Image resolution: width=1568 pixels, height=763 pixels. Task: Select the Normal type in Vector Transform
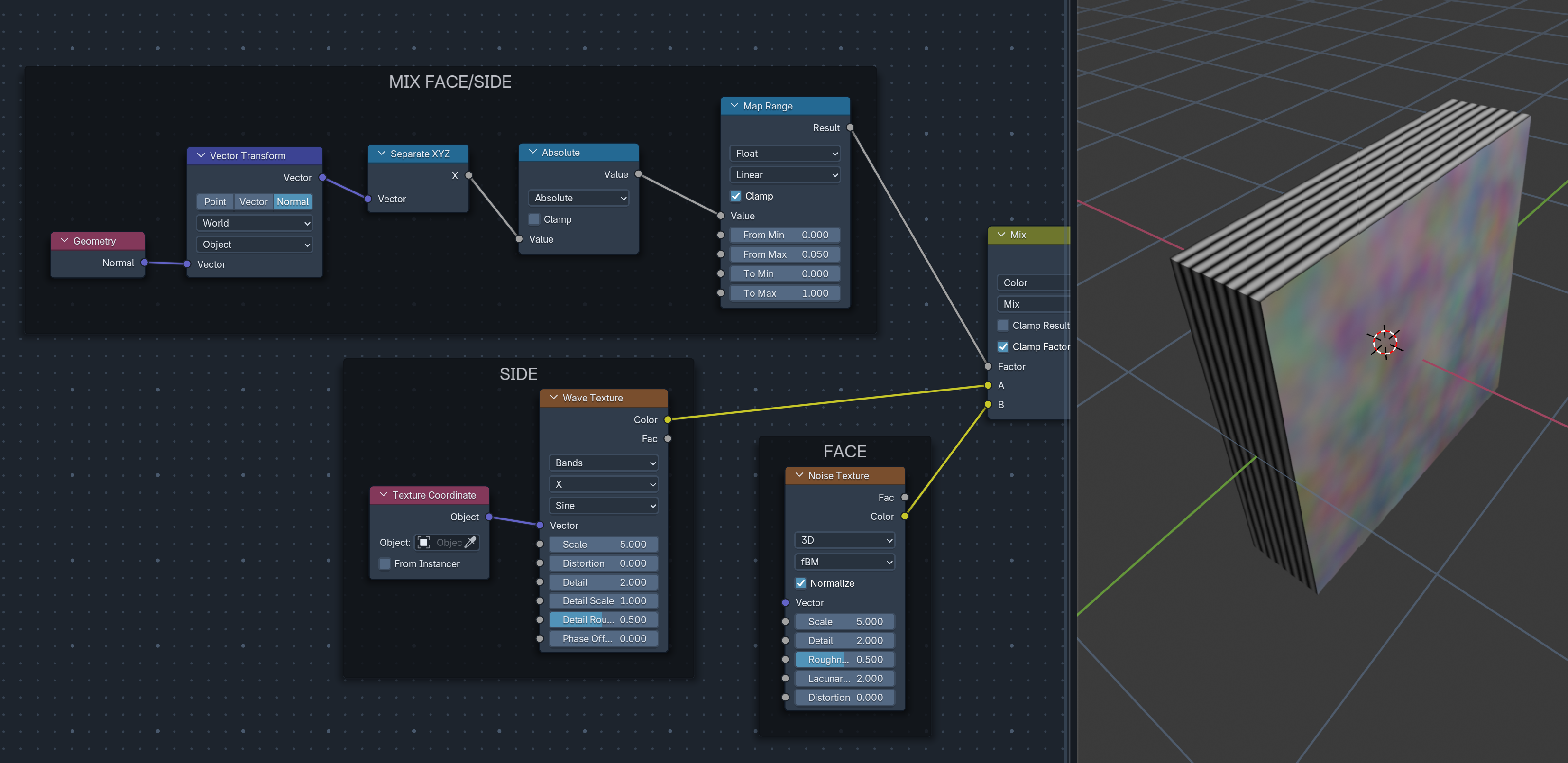293,202
